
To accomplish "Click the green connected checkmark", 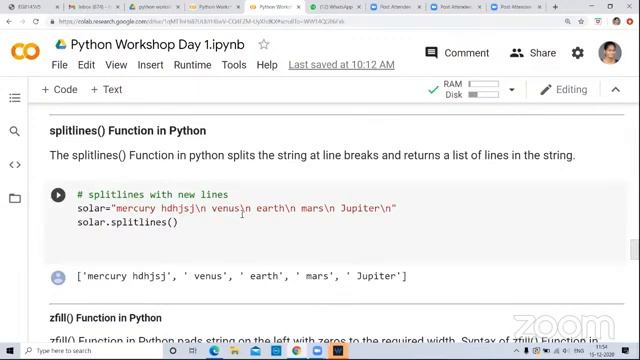I will click(433, 90).
